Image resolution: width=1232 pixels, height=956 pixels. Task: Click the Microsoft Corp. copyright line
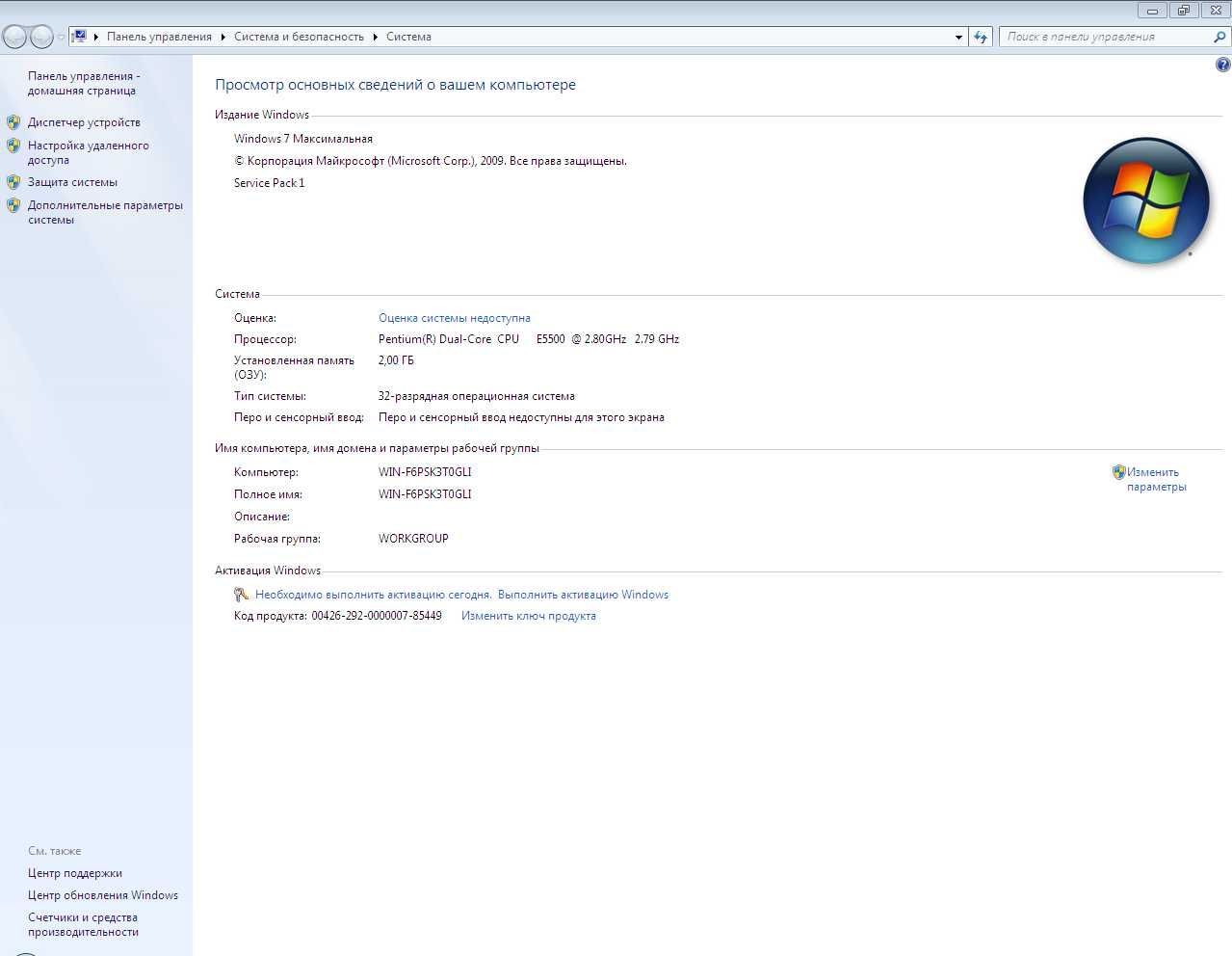point(431,161)
